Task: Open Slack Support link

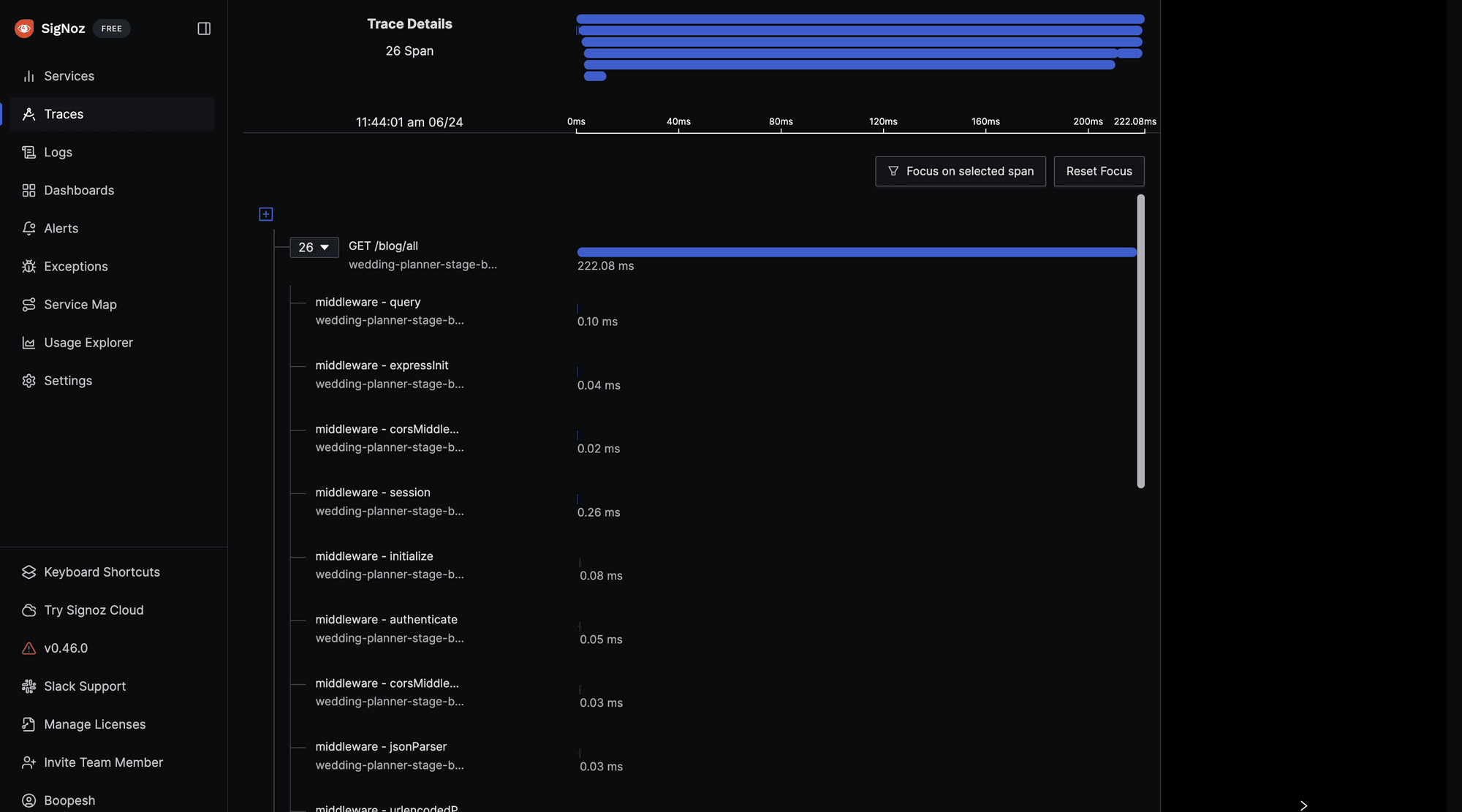Action: 113,686
